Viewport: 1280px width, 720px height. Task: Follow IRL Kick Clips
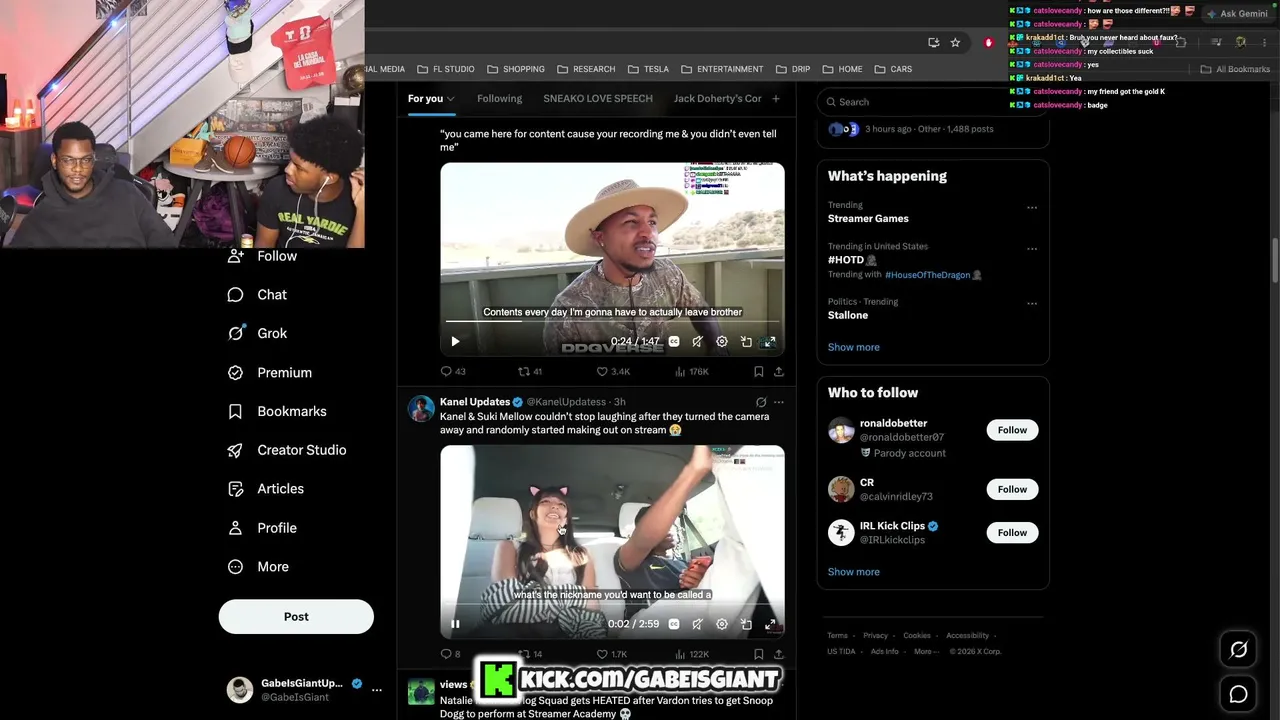(1012, 533)
